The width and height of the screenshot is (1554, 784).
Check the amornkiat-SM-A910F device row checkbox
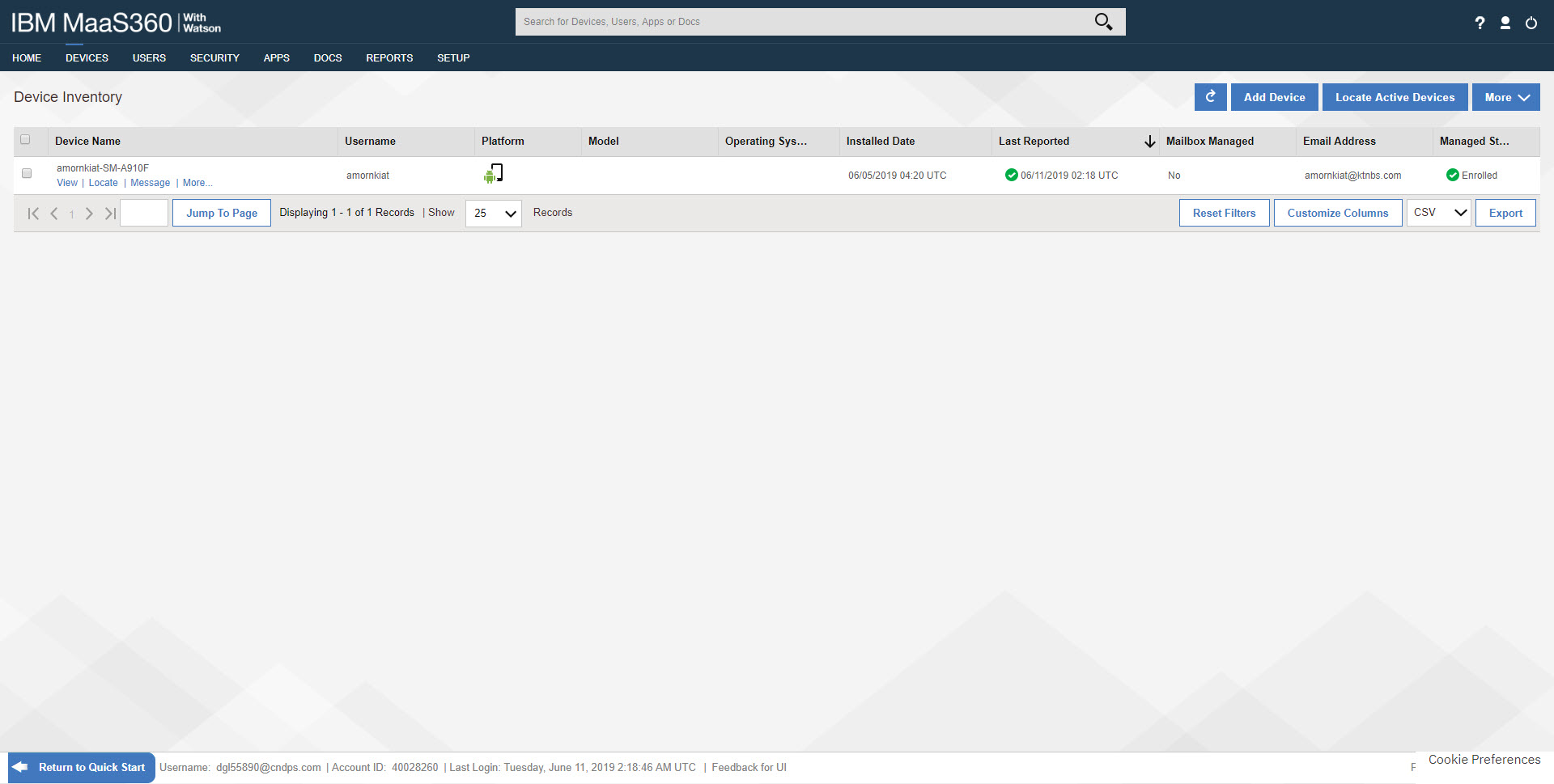tap(27, 173)
